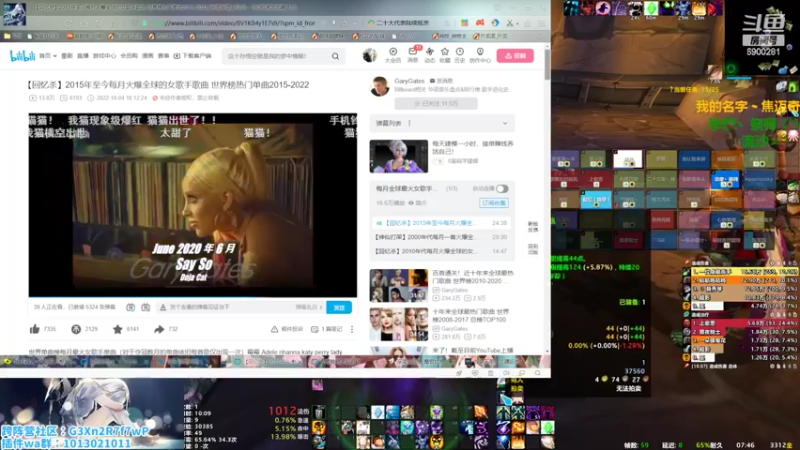This screenshot has width=800, height=450.
Task: Open danmaku settings icon under the player
Action: click(x=145, y=307)
